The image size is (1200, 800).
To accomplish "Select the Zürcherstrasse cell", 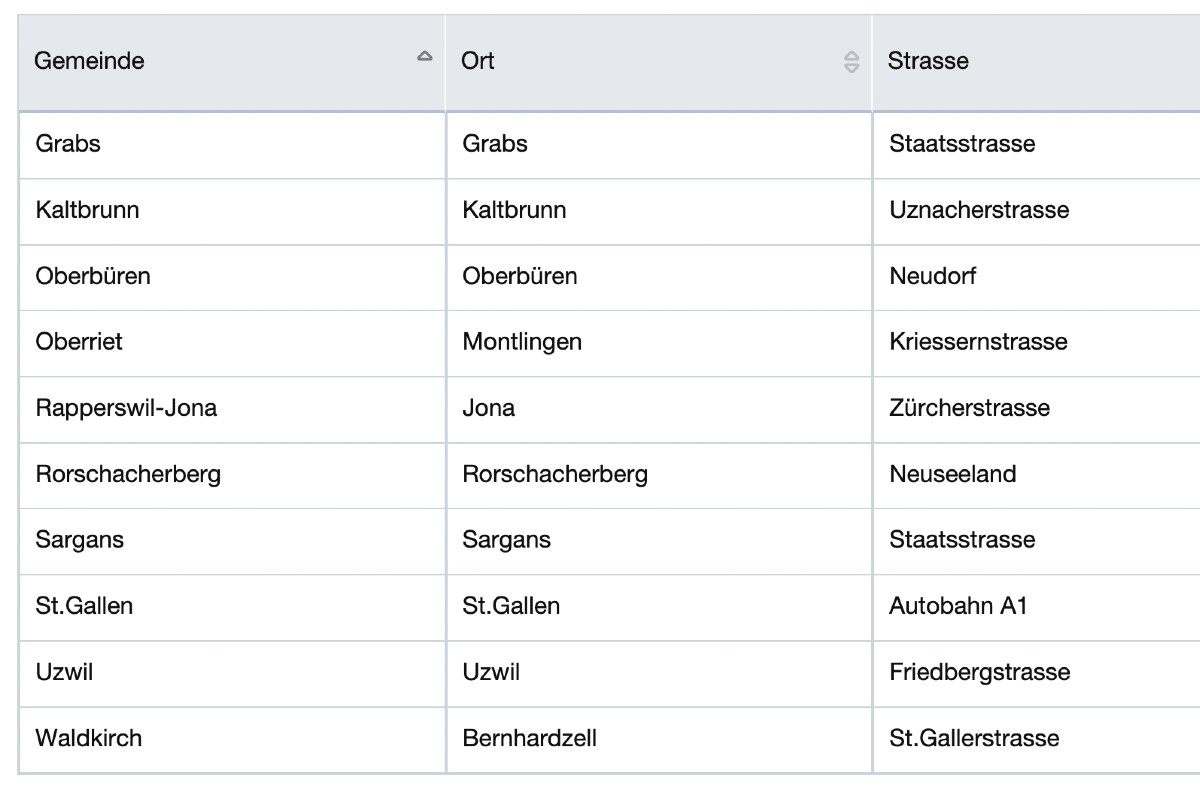I will 969,408.
